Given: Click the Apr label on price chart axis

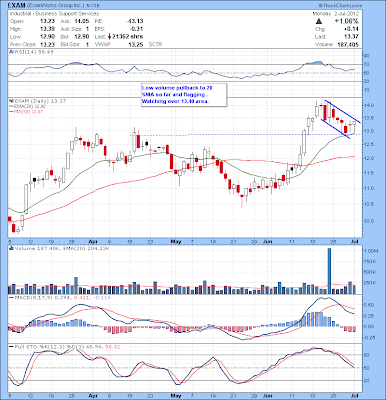Looking at the screenshot, I should [93, 241].
